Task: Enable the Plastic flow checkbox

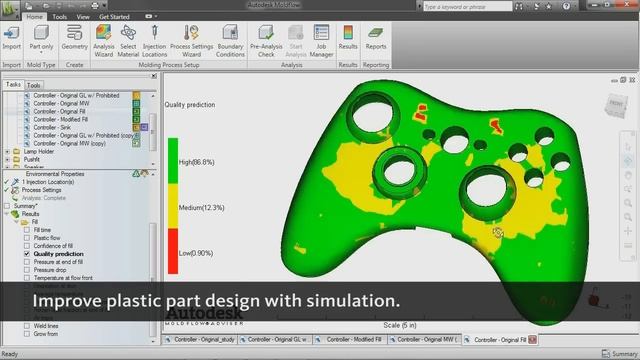Action: click(27, 238)
